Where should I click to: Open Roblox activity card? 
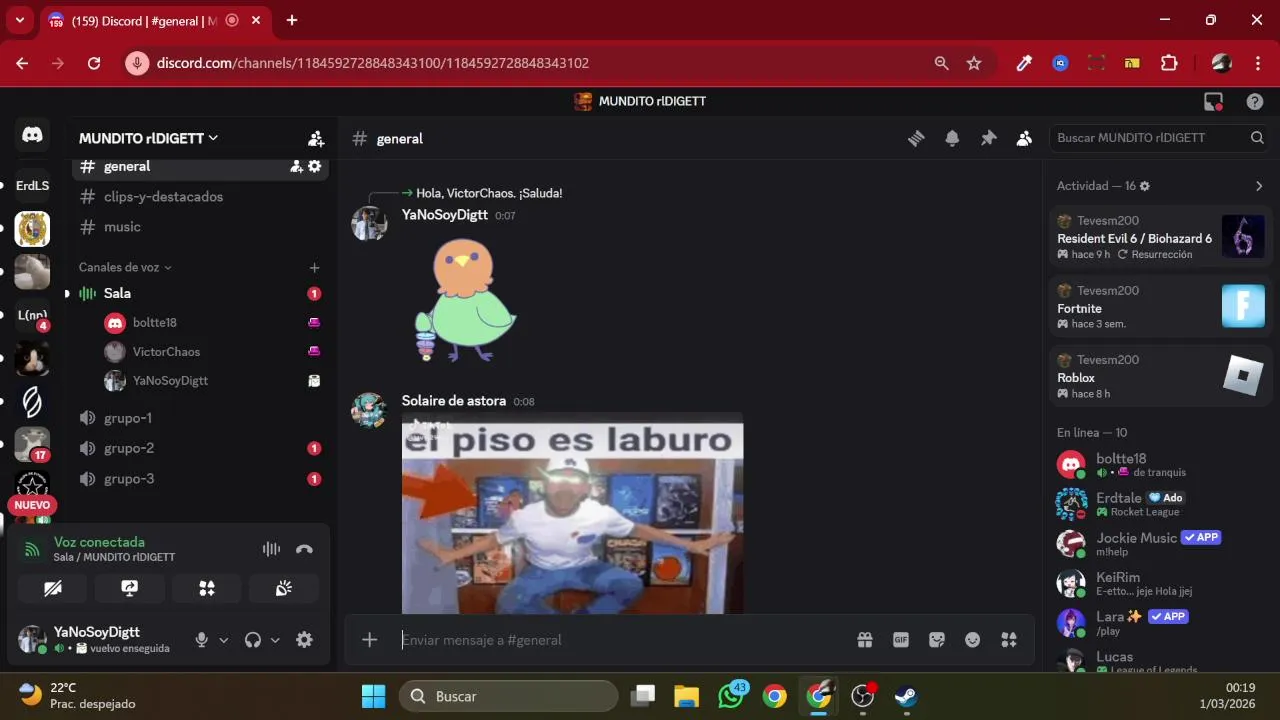point(1160,376)
